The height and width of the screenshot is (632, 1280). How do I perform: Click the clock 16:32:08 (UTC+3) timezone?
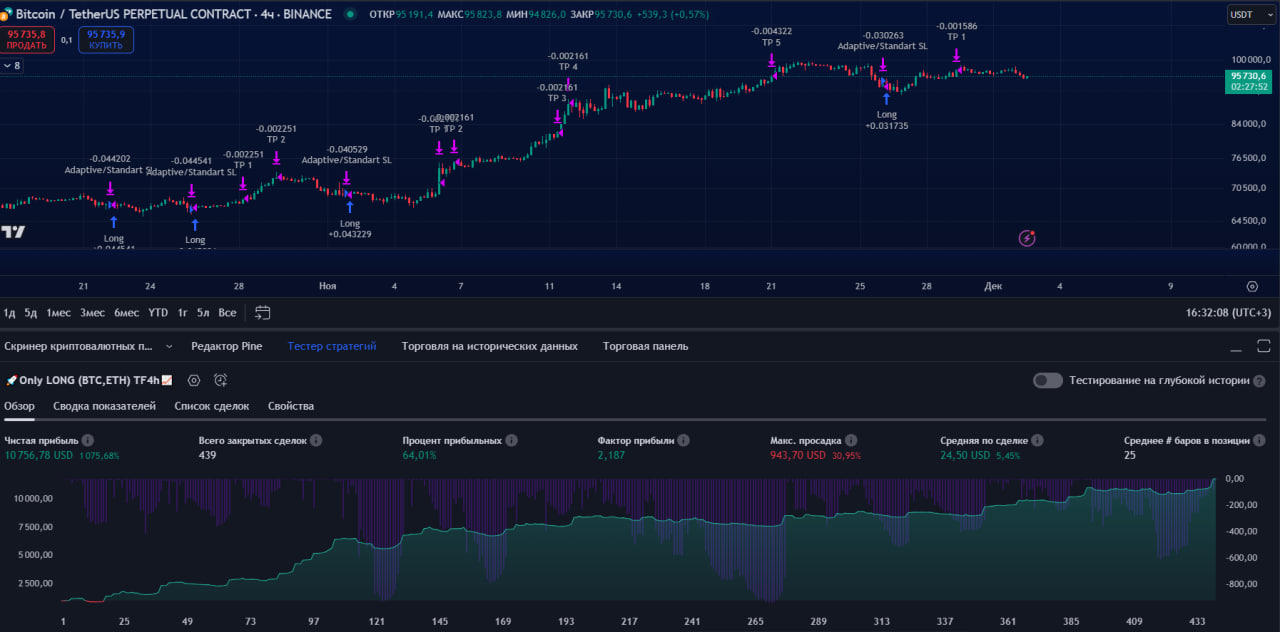point(1228,313)
